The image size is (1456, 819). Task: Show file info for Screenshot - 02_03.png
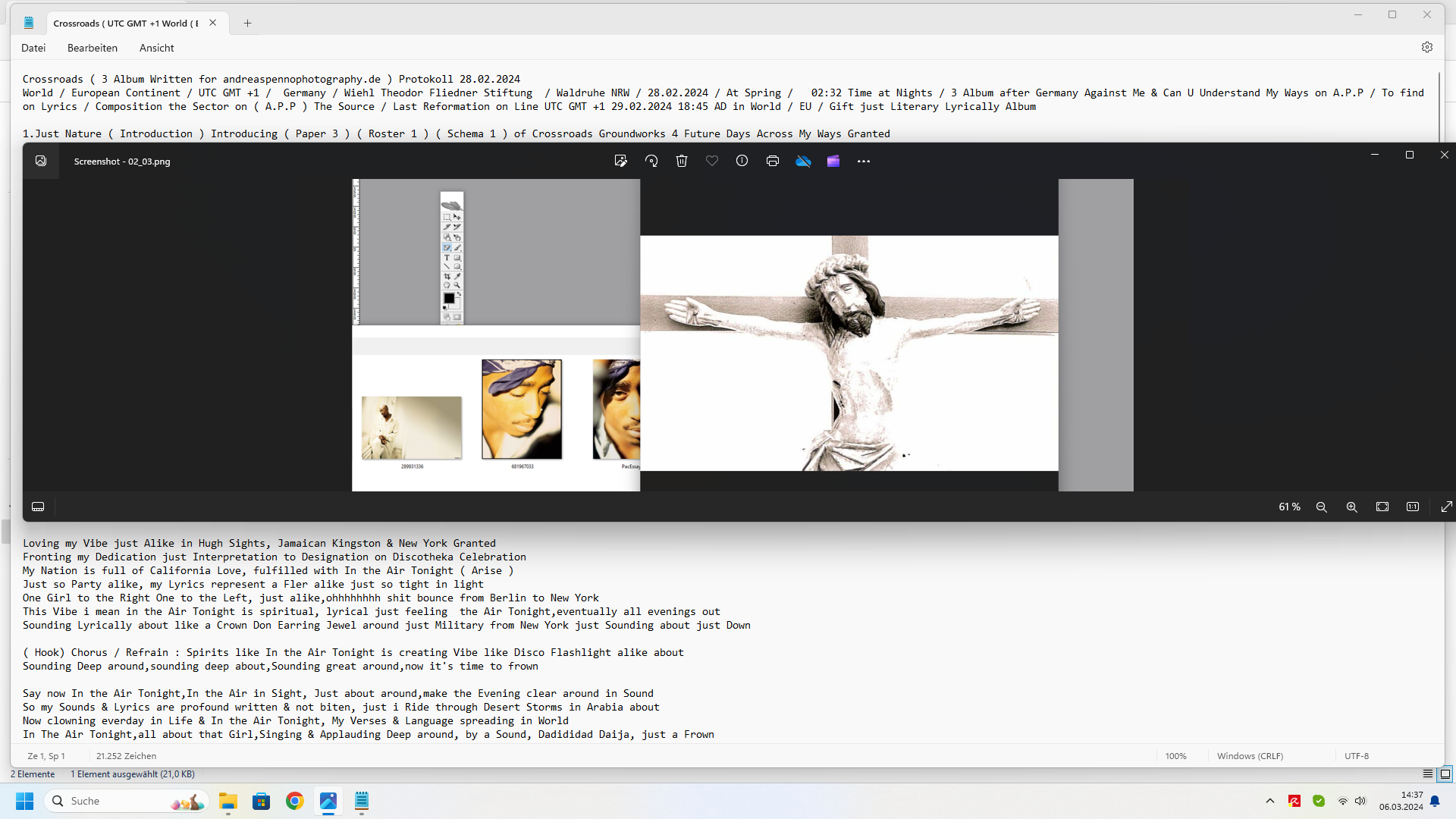tap(742, 161)
